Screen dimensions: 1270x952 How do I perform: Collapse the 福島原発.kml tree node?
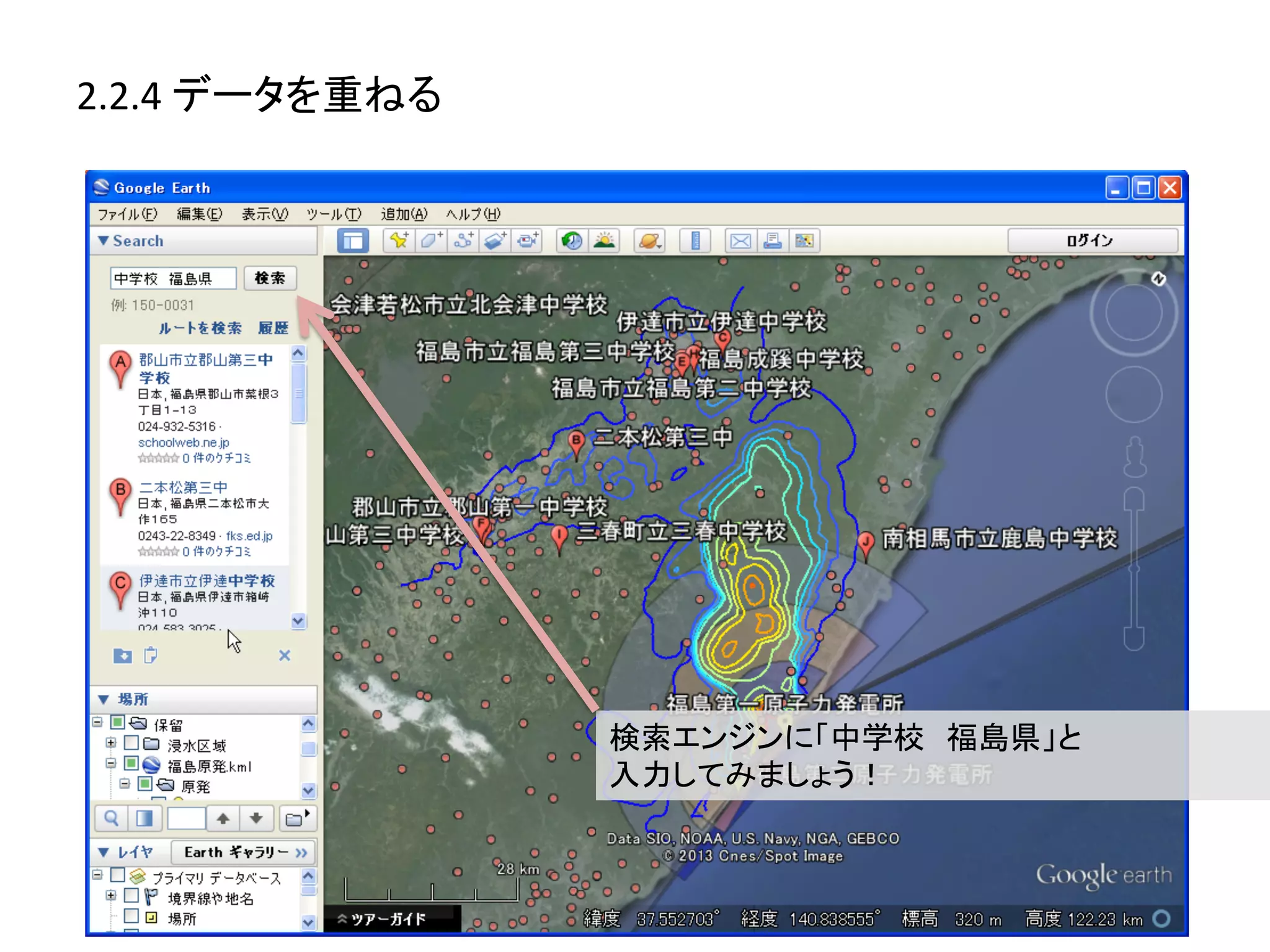point(111,763)
